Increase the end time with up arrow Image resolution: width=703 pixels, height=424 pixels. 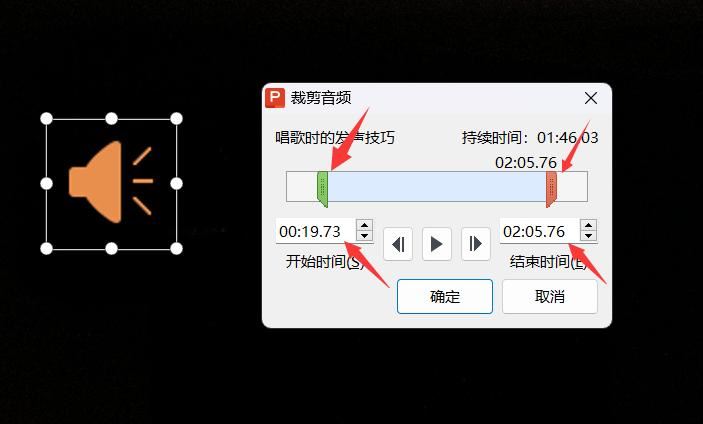[x=588, y=225]
